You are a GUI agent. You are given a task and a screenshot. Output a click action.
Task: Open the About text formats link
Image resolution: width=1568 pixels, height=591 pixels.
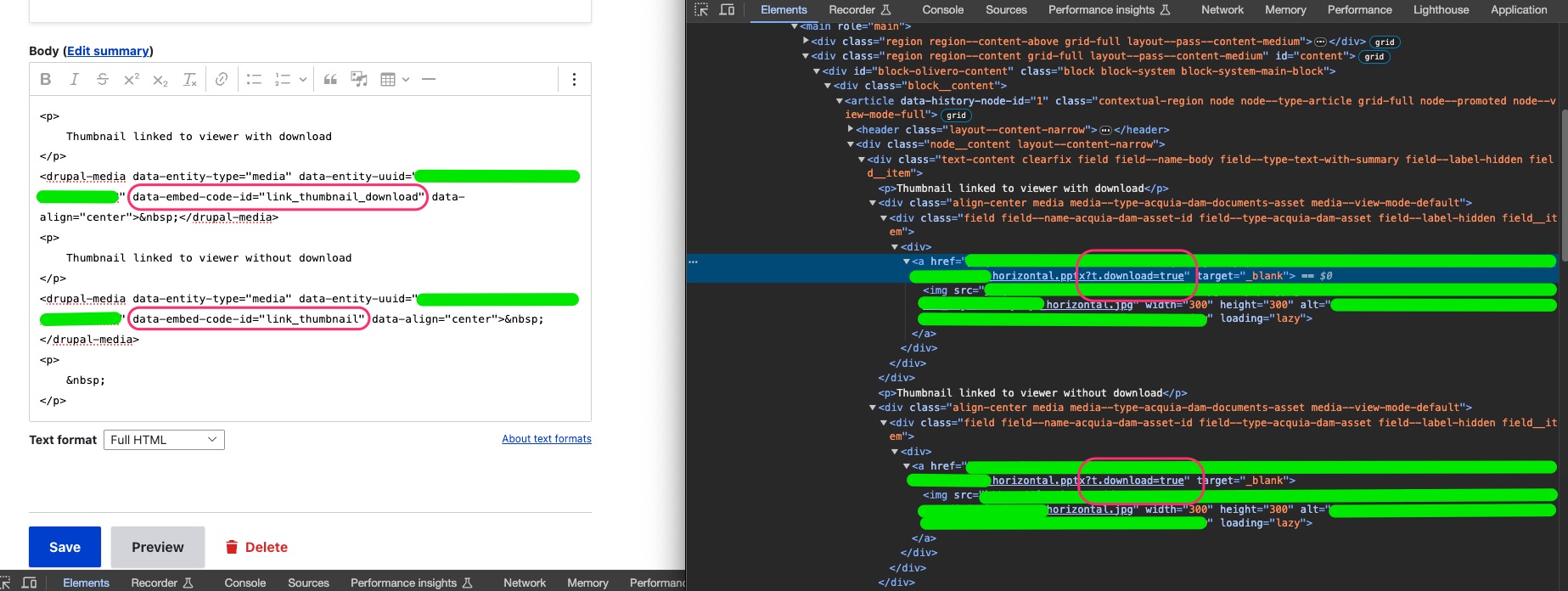(x=546, y=439)
